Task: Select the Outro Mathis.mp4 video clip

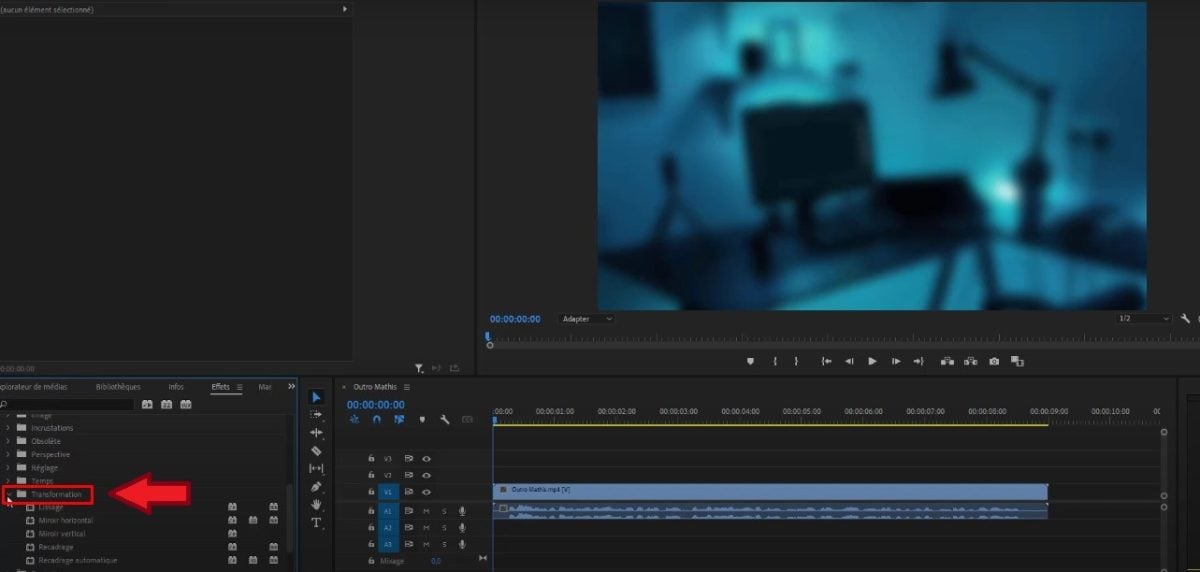Action: tap(770, 491)
